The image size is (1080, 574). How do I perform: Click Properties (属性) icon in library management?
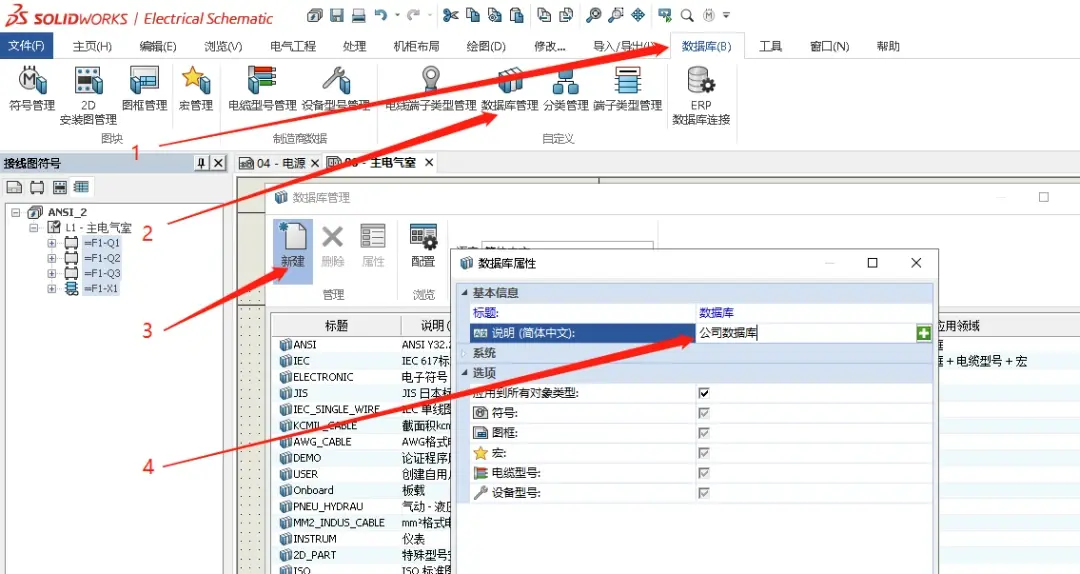(x=373, y=246)
